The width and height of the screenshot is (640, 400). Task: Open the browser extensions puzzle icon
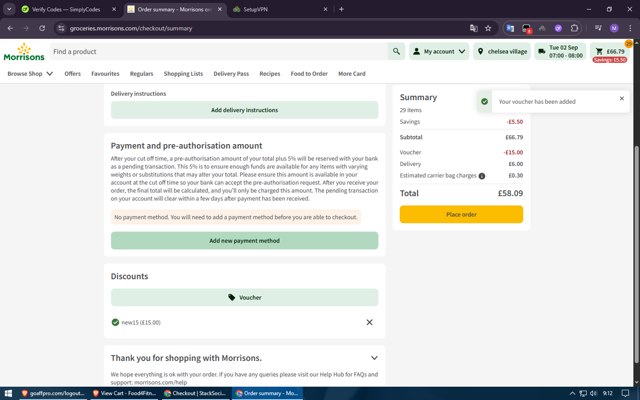(x=574, y=28)
